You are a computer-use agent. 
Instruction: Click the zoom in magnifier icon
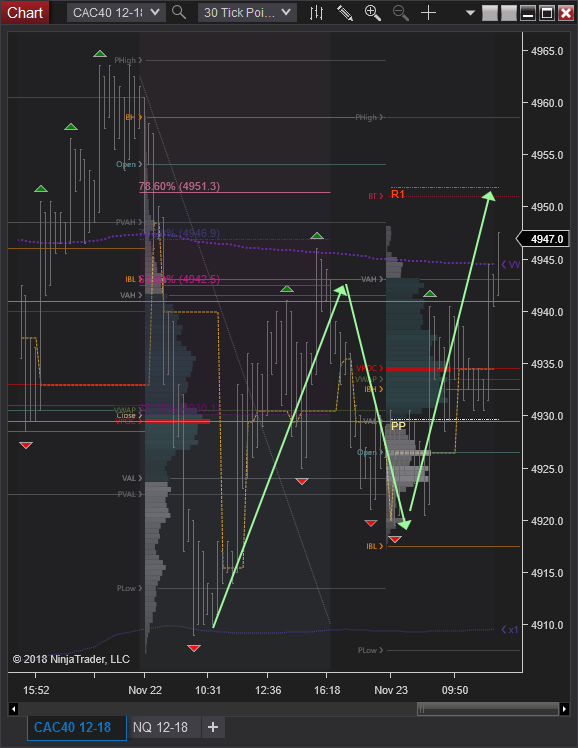pyautogui.click(x=372, y=13)
